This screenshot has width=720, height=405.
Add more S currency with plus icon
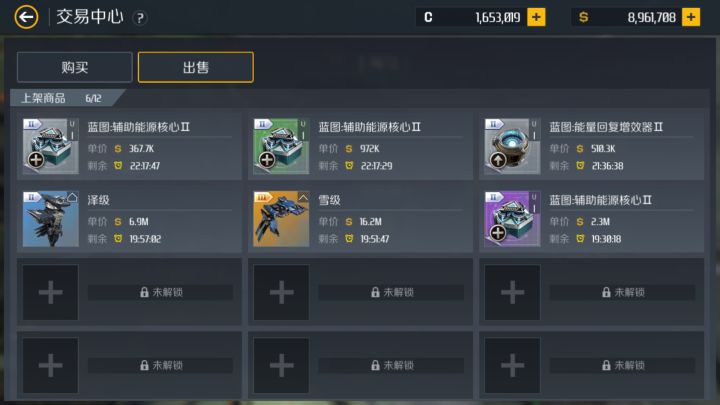(x=691, y=17)
